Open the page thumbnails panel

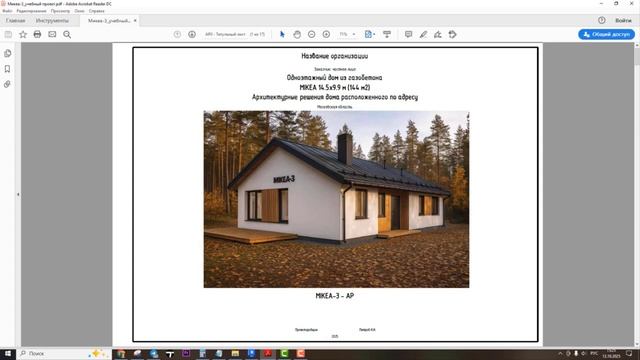coord(7,53)
